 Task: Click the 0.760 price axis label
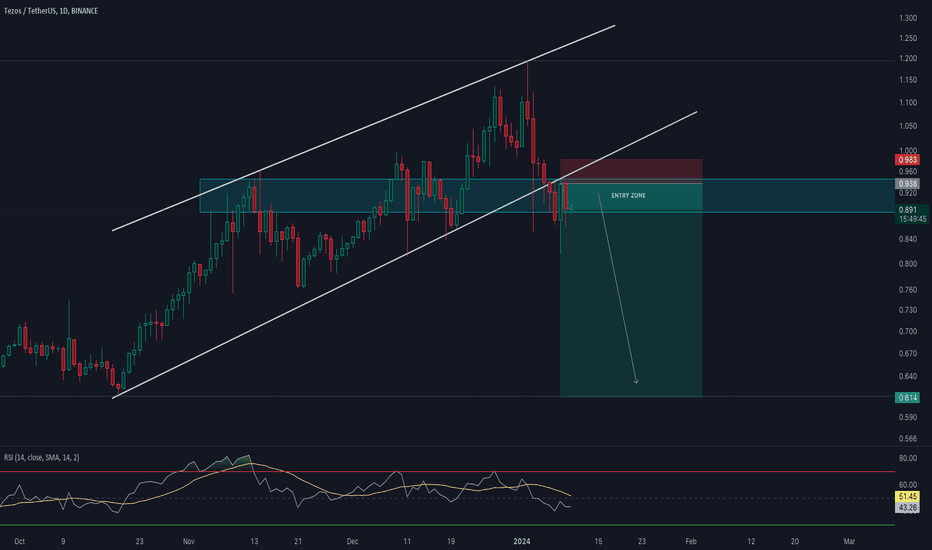pos(908,290)
